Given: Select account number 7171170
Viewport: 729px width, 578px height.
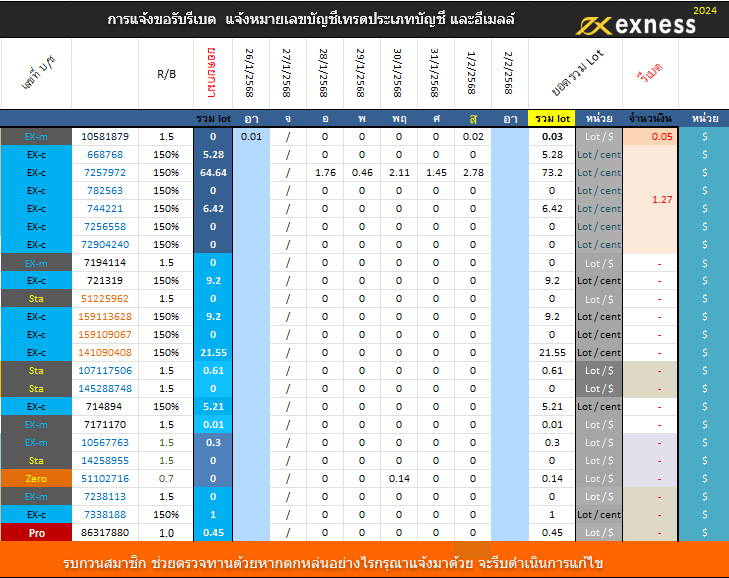Looking at the screenshot, I should coord(105,425).
